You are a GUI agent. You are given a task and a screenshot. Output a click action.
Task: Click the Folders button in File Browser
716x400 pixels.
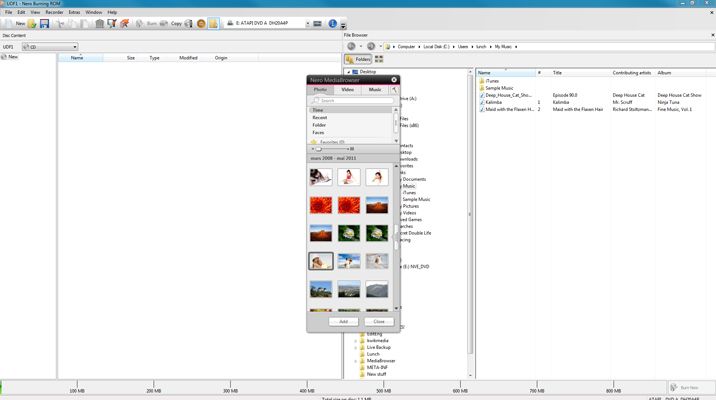click(358, 59)
